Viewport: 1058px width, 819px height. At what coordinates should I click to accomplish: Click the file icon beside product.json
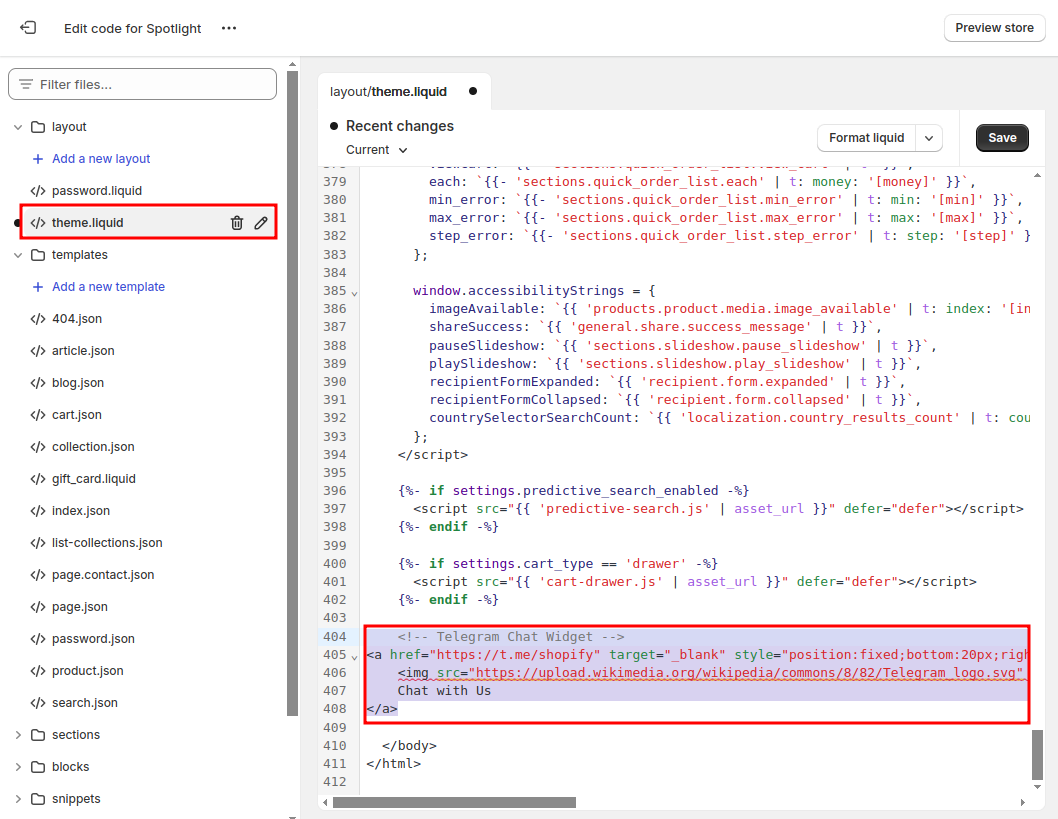[x=38, y=671]
